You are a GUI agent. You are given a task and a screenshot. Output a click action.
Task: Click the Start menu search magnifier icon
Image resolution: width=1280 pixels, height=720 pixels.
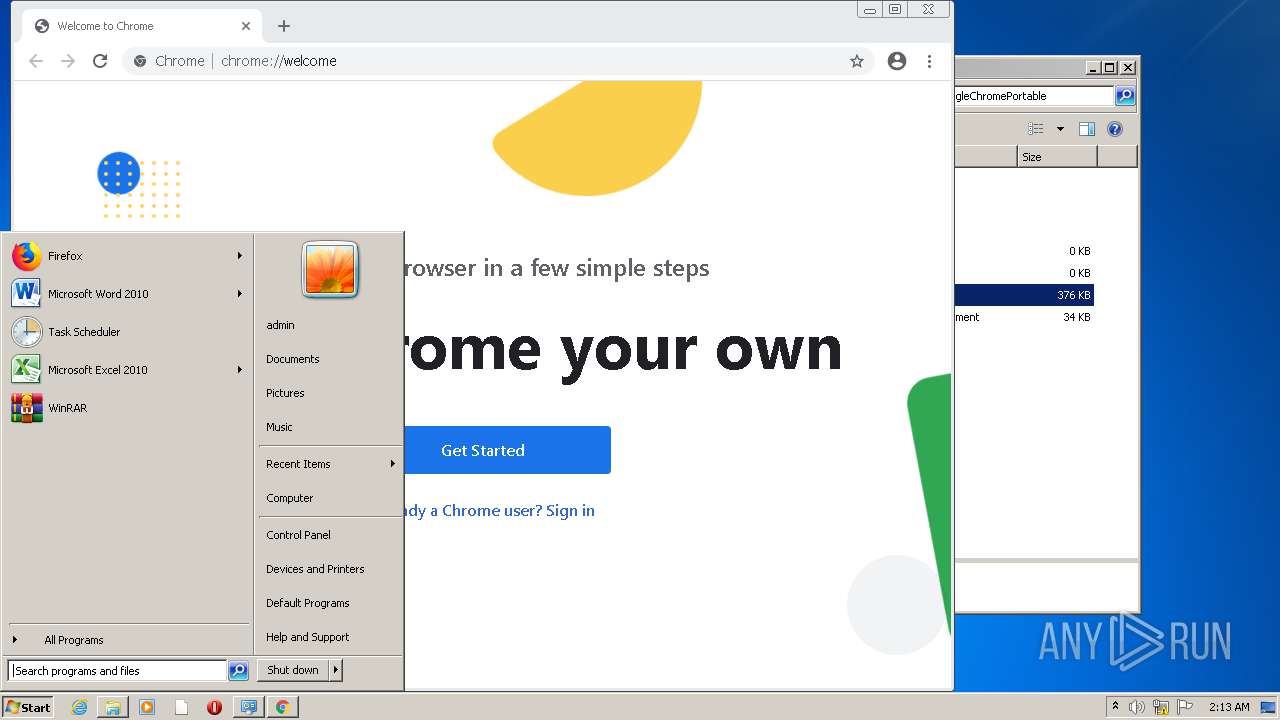pyautogui.click(x=238, y=671)
